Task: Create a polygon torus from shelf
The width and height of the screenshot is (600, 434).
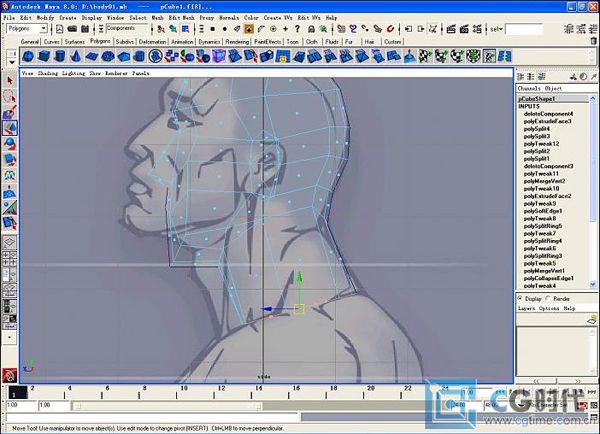Action: (108, 57)
